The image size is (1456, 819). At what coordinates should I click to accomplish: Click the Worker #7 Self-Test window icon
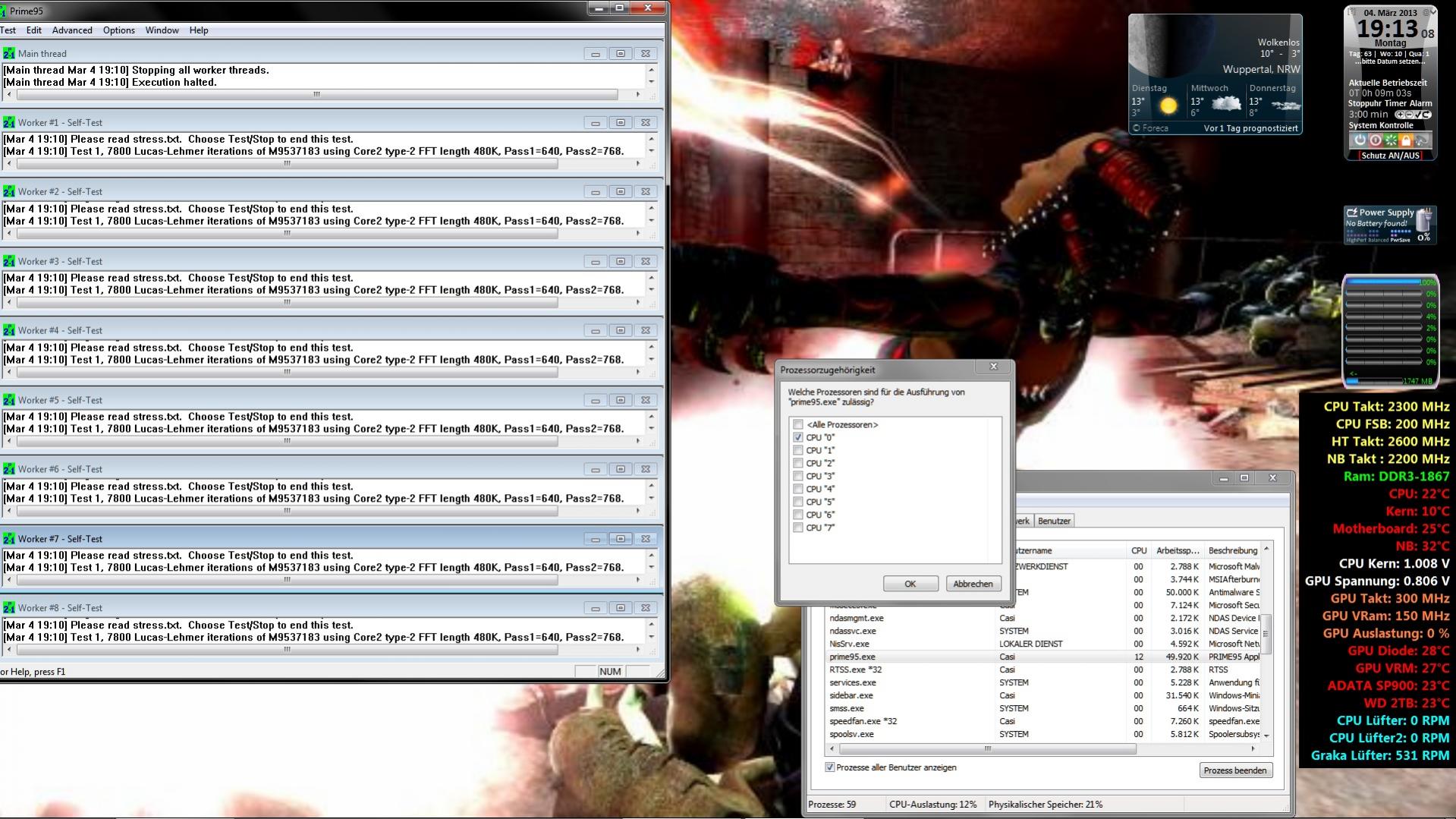(8, 539)
